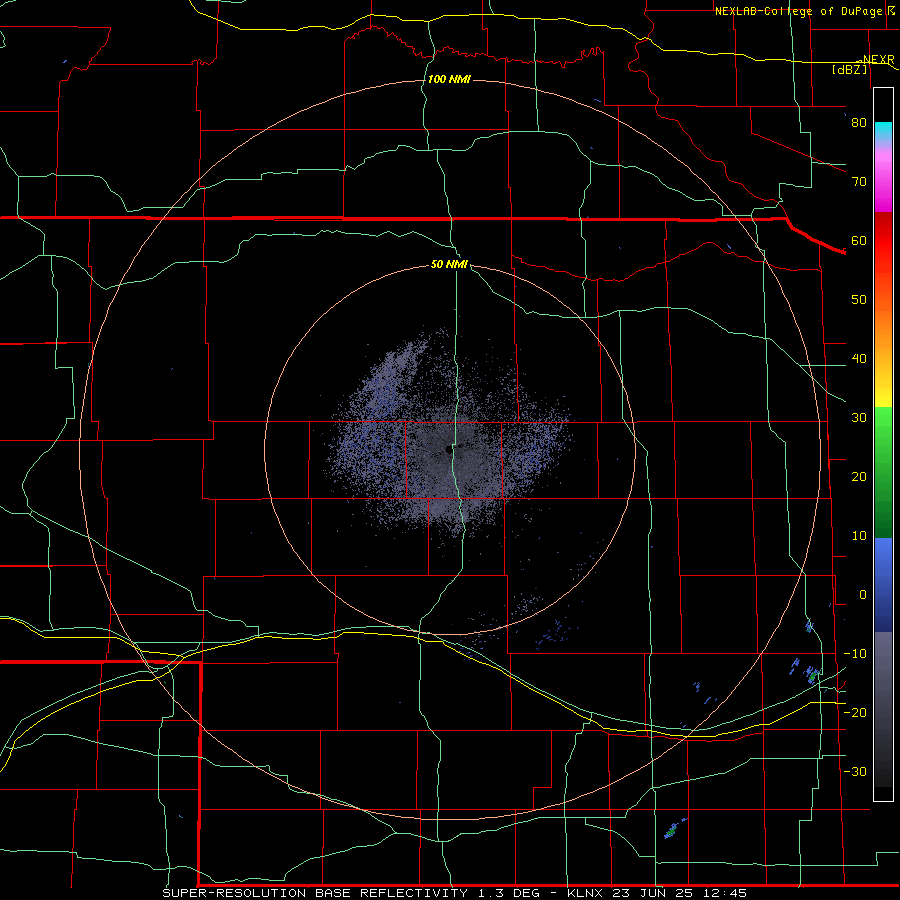Click the 50 NMI range ring label

(x=449, y=265)
